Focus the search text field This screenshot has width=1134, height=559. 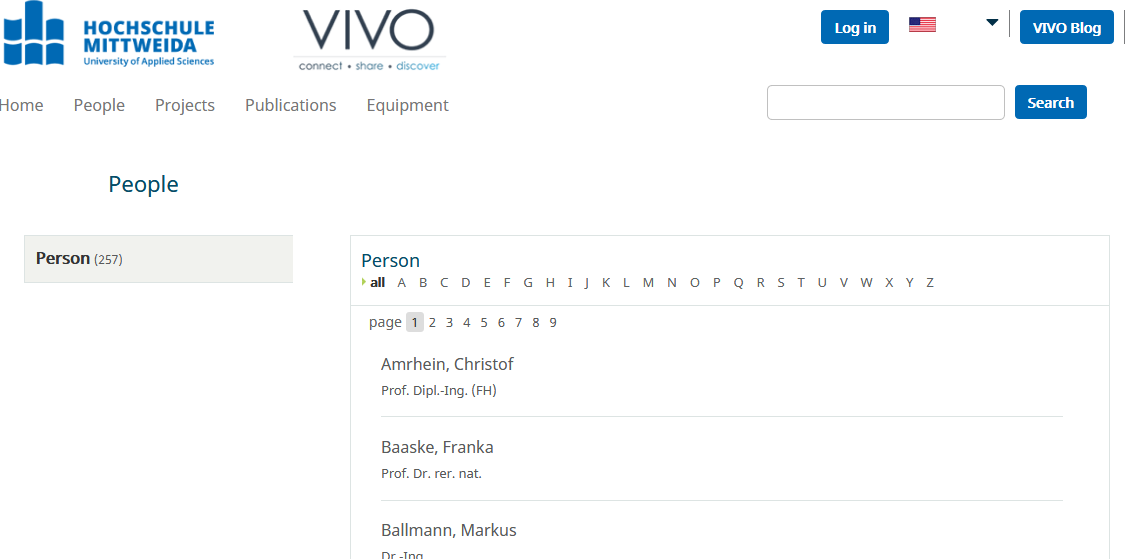pos(885,102)
